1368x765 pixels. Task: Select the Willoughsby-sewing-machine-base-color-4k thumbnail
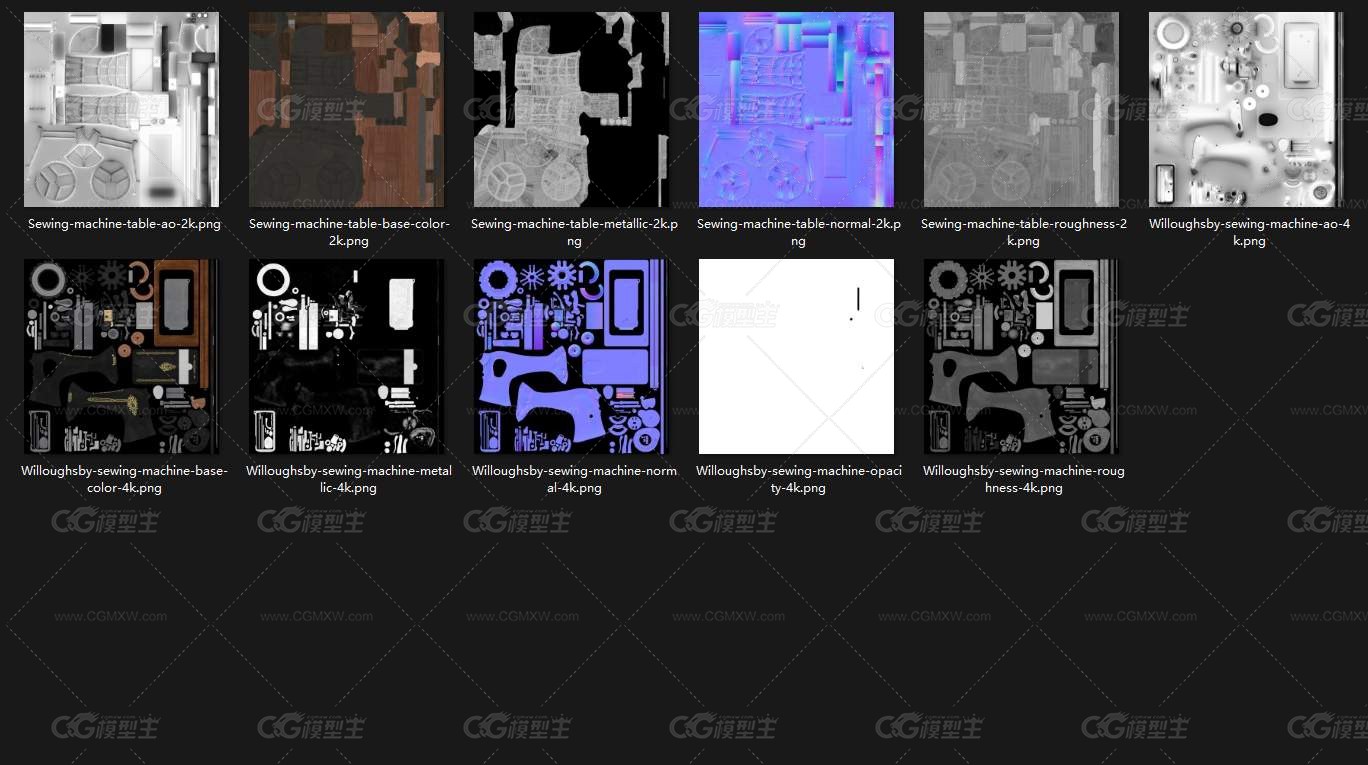tap(122, 357)
